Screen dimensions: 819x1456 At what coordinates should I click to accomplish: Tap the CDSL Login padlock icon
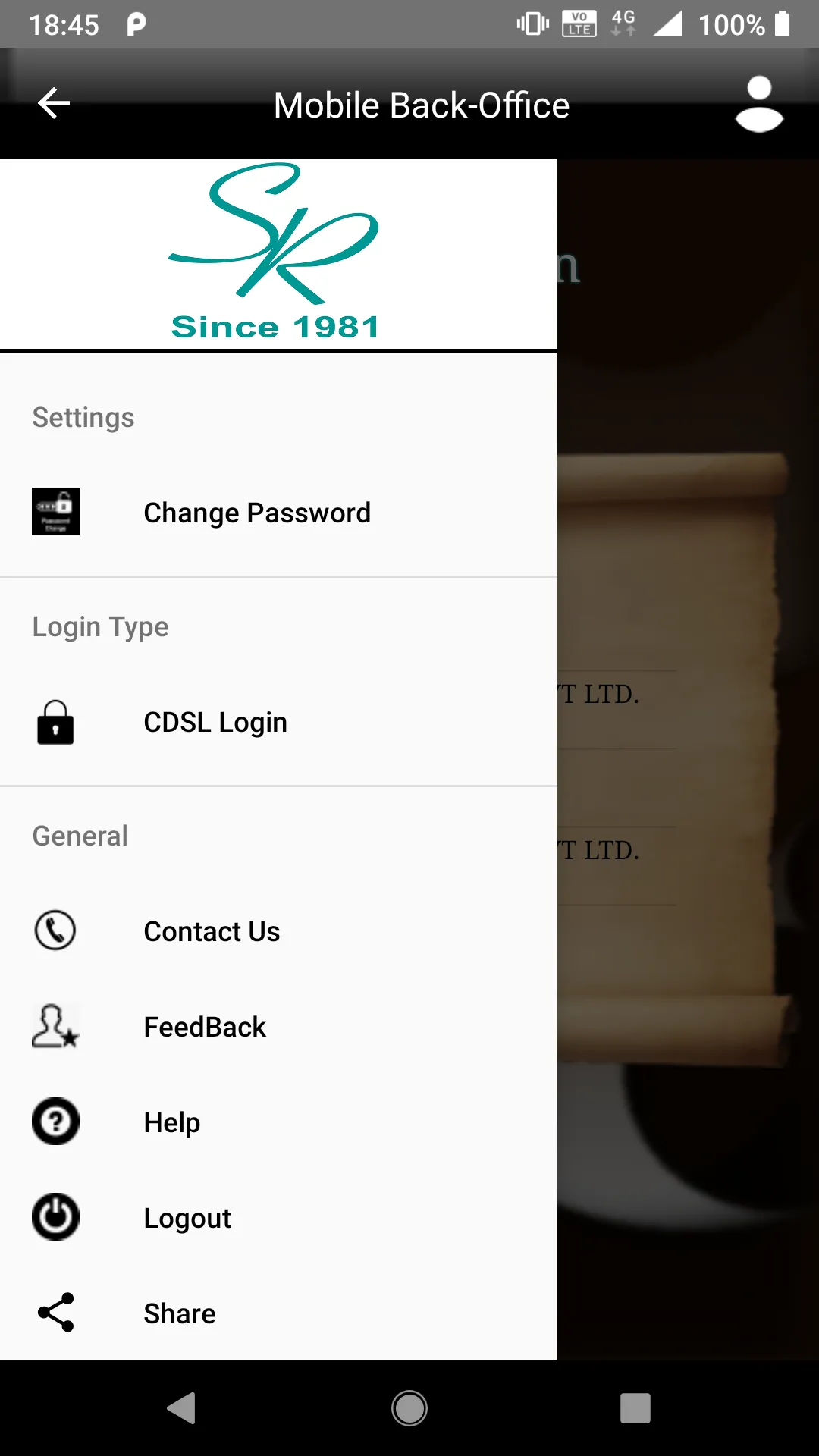click(x=55, y=722)
